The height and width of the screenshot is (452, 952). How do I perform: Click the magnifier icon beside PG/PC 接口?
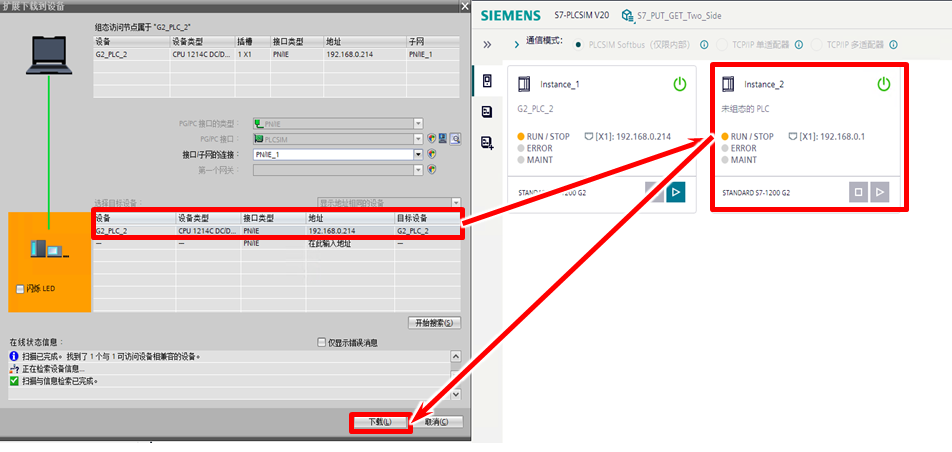[x=455, y=139]
